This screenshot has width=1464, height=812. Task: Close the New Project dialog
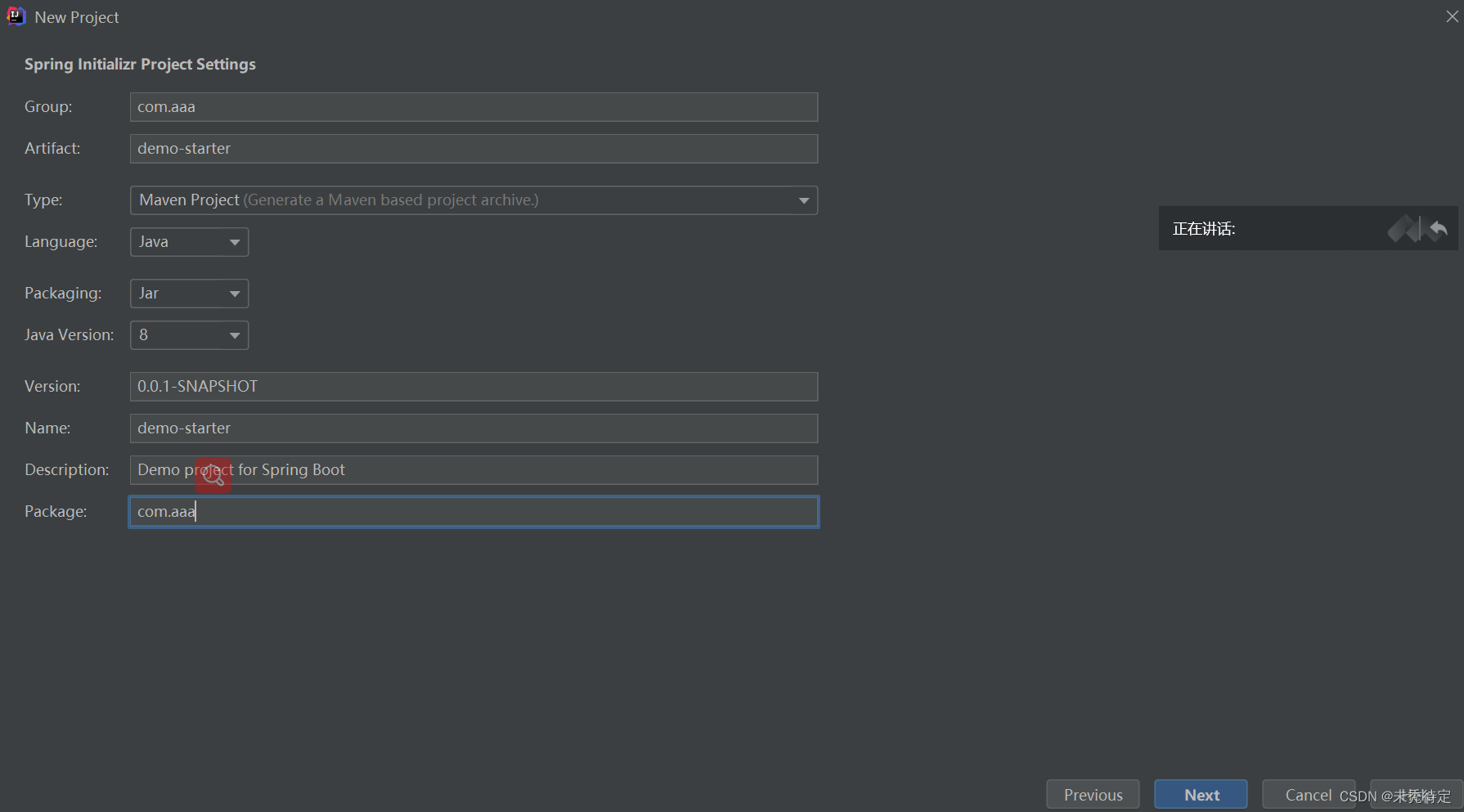(1452, 16)
